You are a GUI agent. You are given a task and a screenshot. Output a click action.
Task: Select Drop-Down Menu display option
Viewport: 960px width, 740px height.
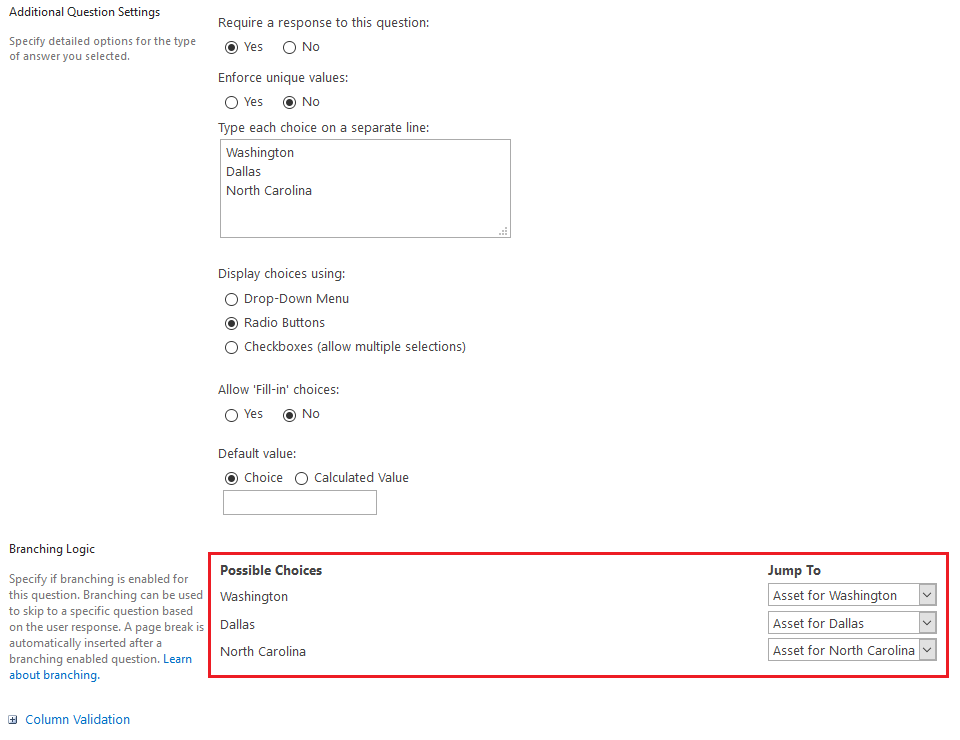(x=231, y=299)
